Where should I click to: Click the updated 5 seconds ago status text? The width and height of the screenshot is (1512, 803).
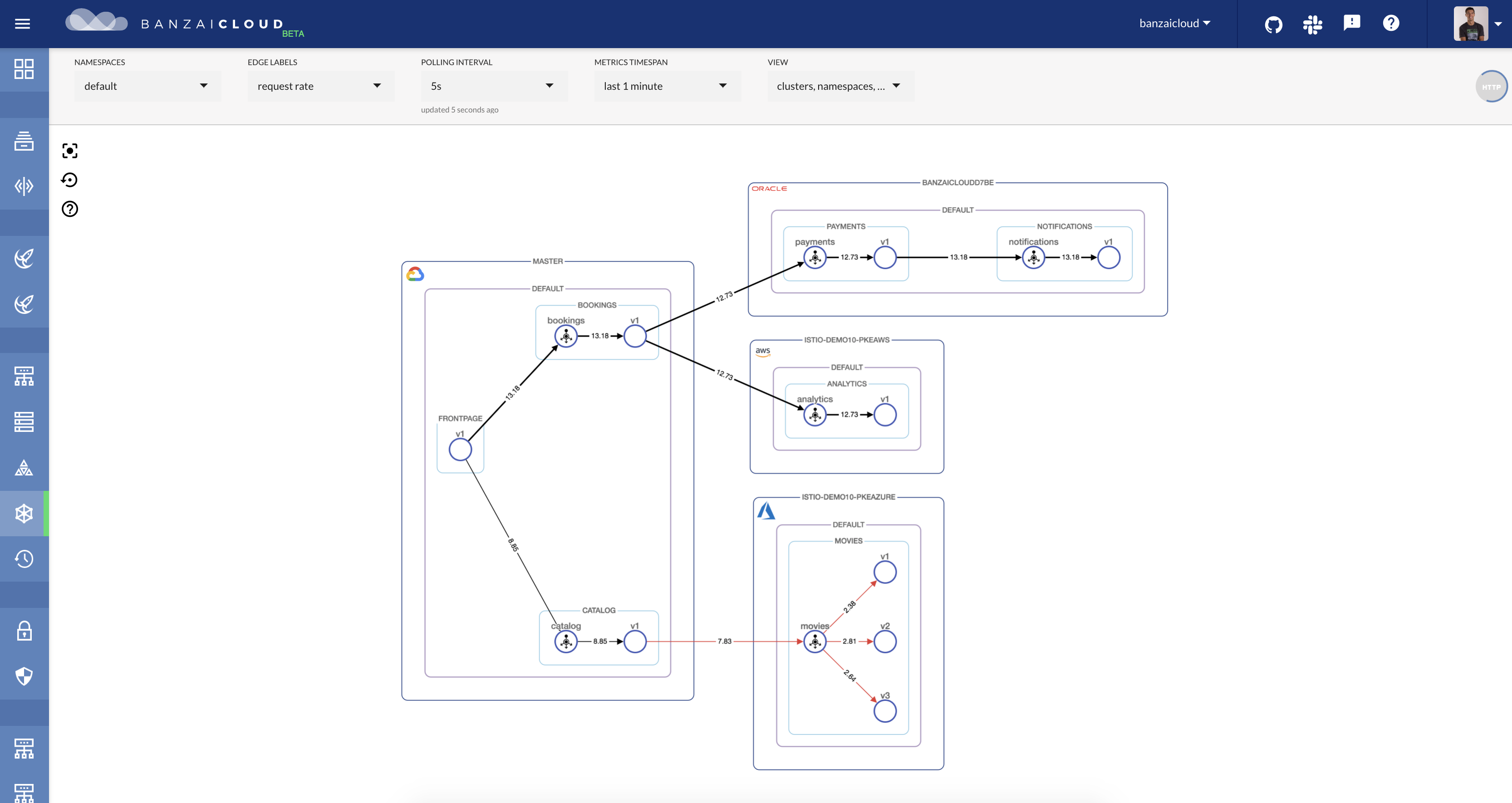point(460,110)
